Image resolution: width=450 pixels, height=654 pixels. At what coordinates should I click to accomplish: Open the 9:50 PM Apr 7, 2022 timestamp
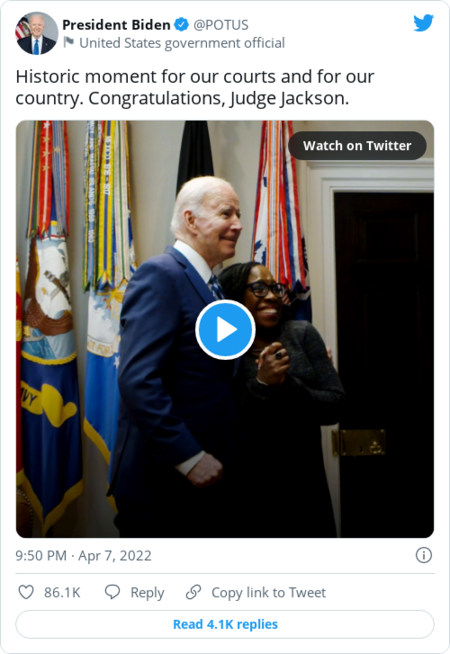click(83, 556)
